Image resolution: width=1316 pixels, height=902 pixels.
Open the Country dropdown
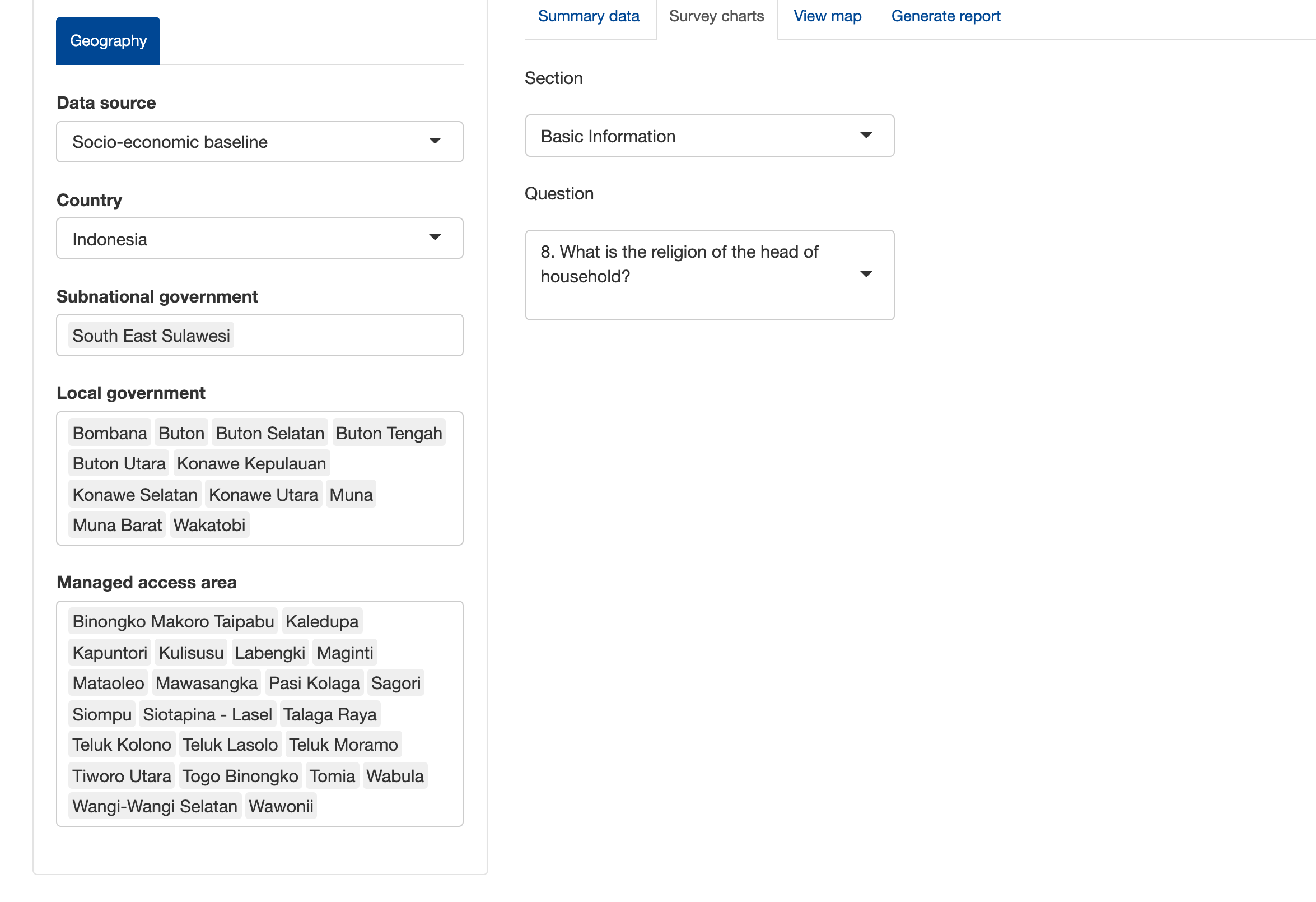[x=259, y=238]
